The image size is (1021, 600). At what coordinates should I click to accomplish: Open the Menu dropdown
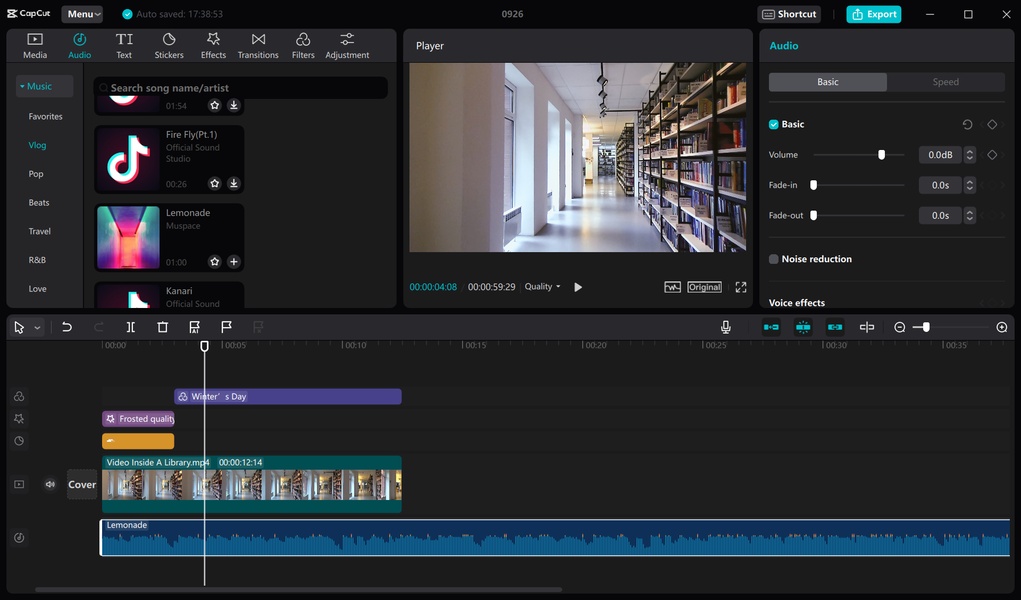(x=82, y=14)
